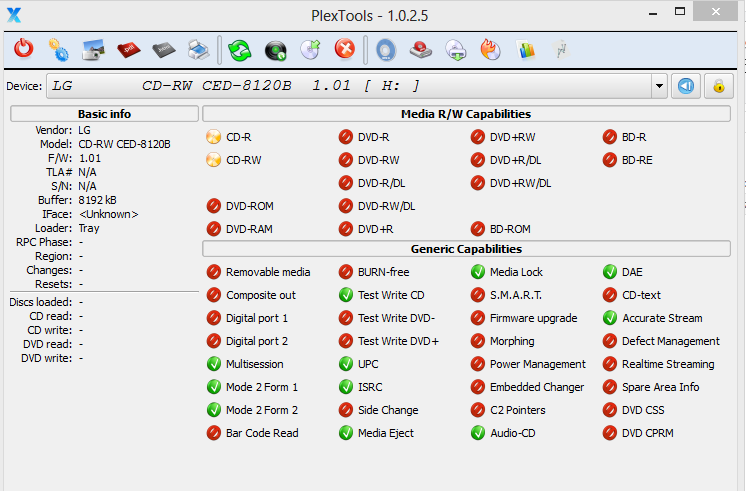The width and height of the screenshot is (746, 491).
Task: Click the 'DVD CSS' label
Action: [643, 410]
